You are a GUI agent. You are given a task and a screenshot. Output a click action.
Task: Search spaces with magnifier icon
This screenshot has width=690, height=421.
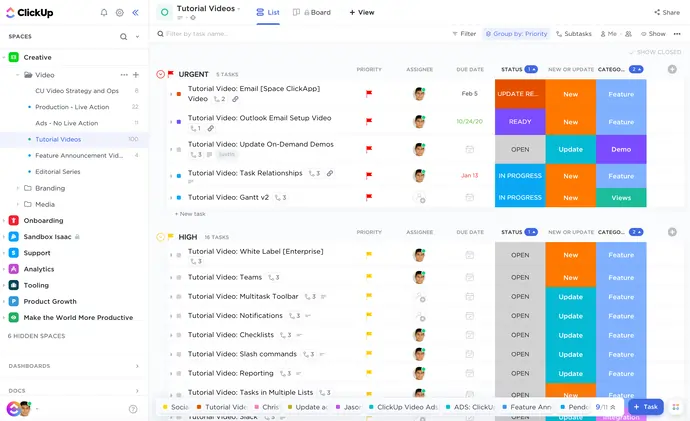click(x=124, y=37)
